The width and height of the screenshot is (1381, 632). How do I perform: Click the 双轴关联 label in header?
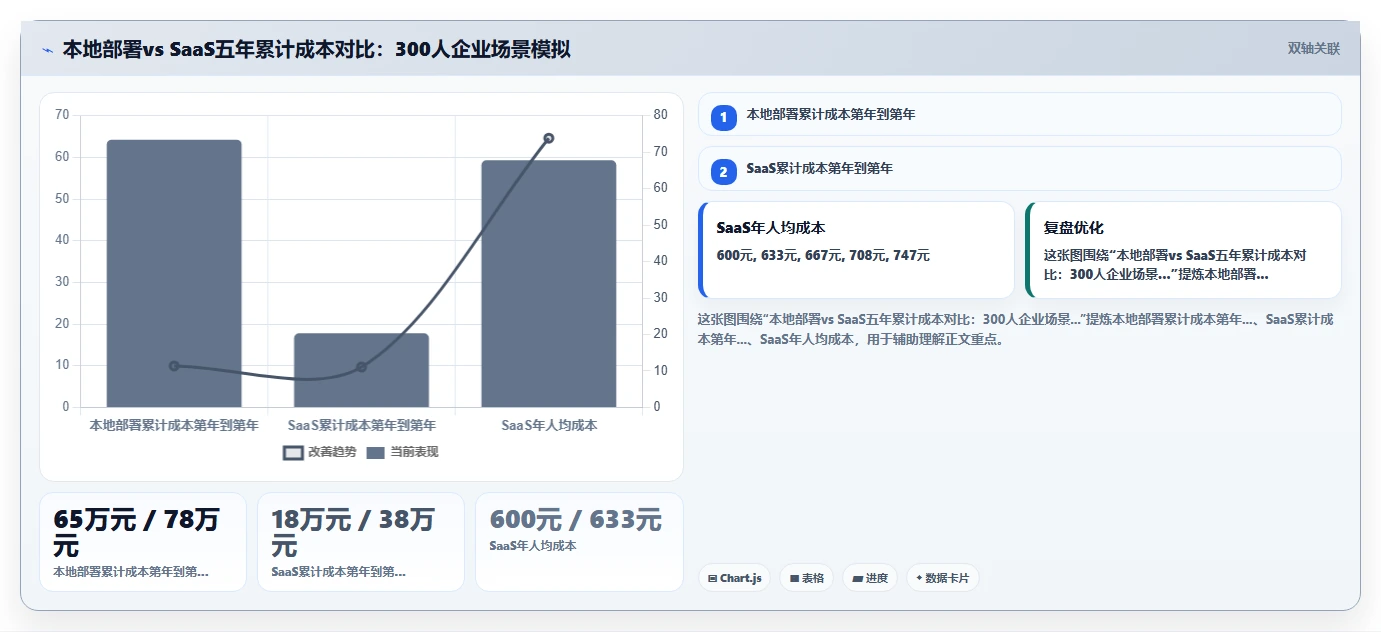(1313, 49)
